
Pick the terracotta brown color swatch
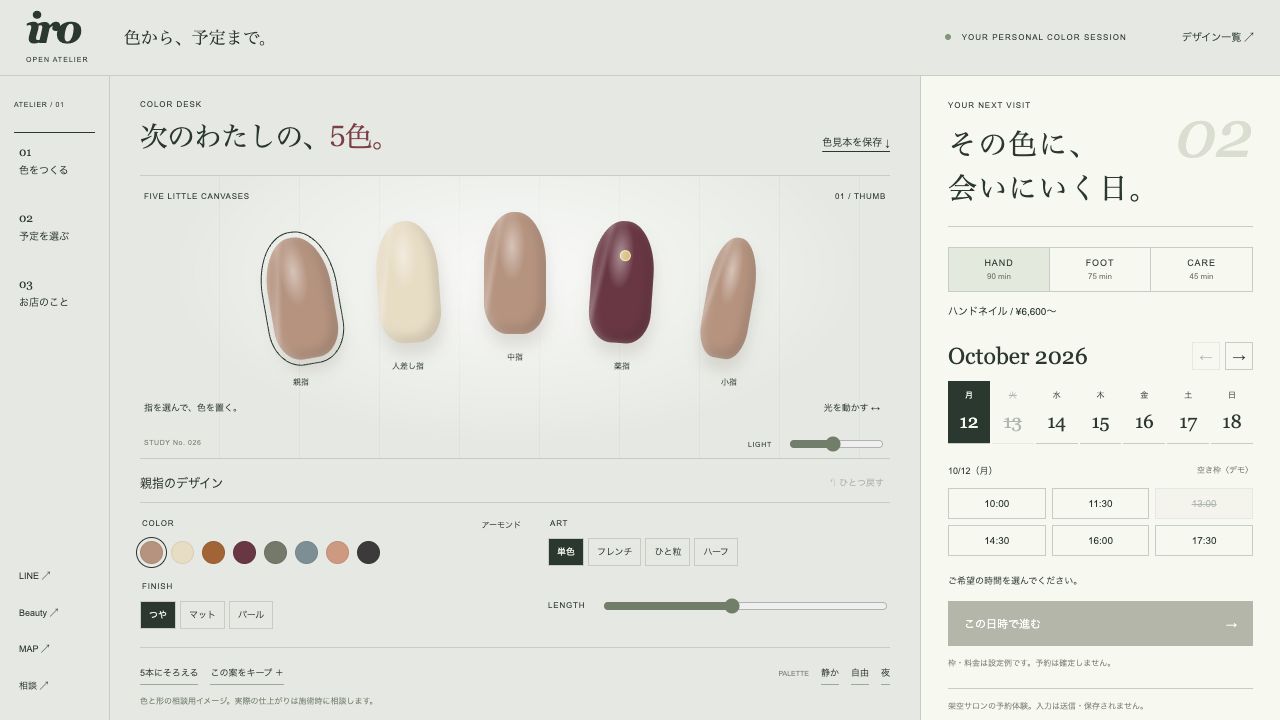pos(213,552)
